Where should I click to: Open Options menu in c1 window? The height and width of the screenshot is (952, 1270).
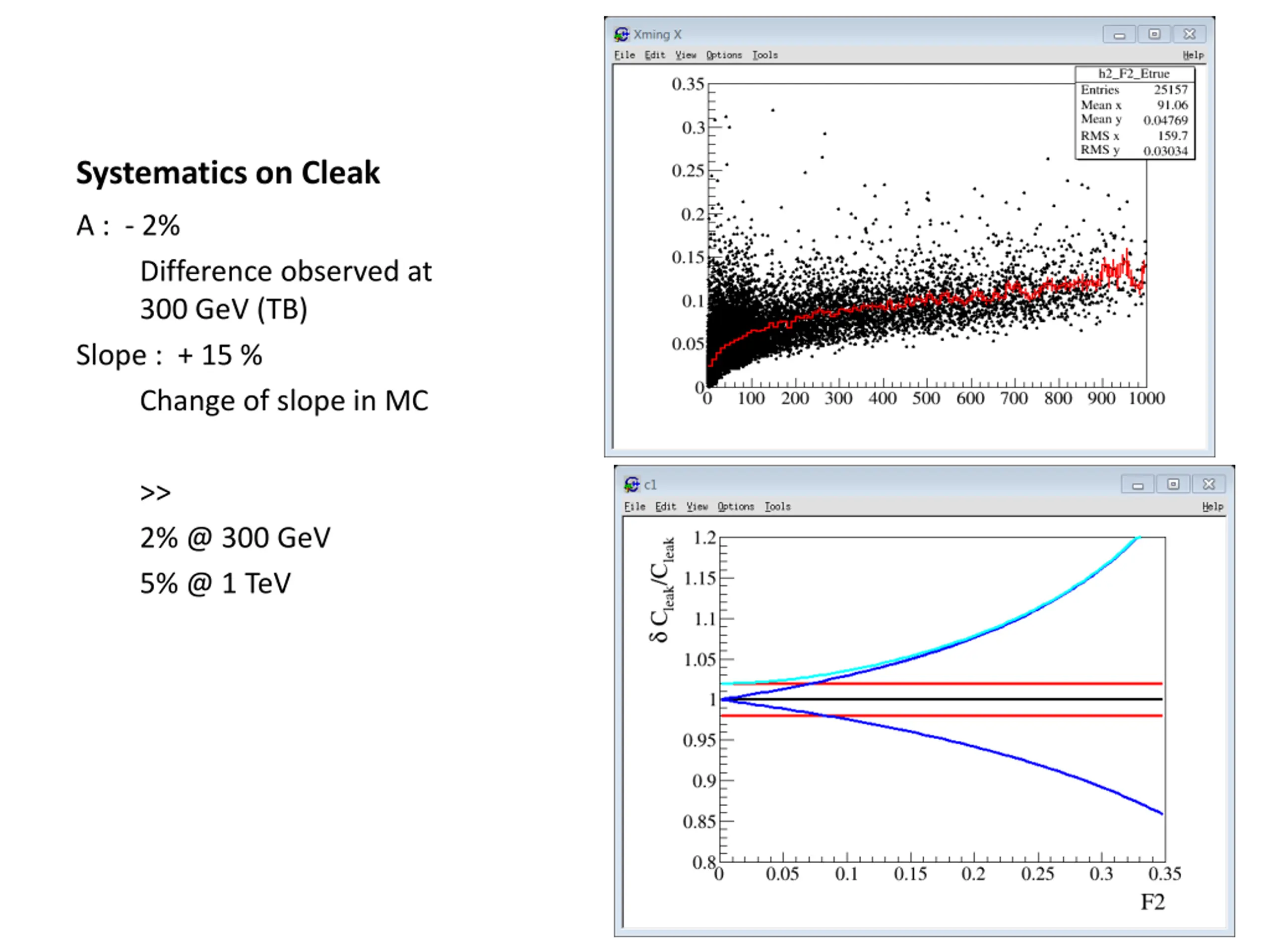(x=736, y=507)
